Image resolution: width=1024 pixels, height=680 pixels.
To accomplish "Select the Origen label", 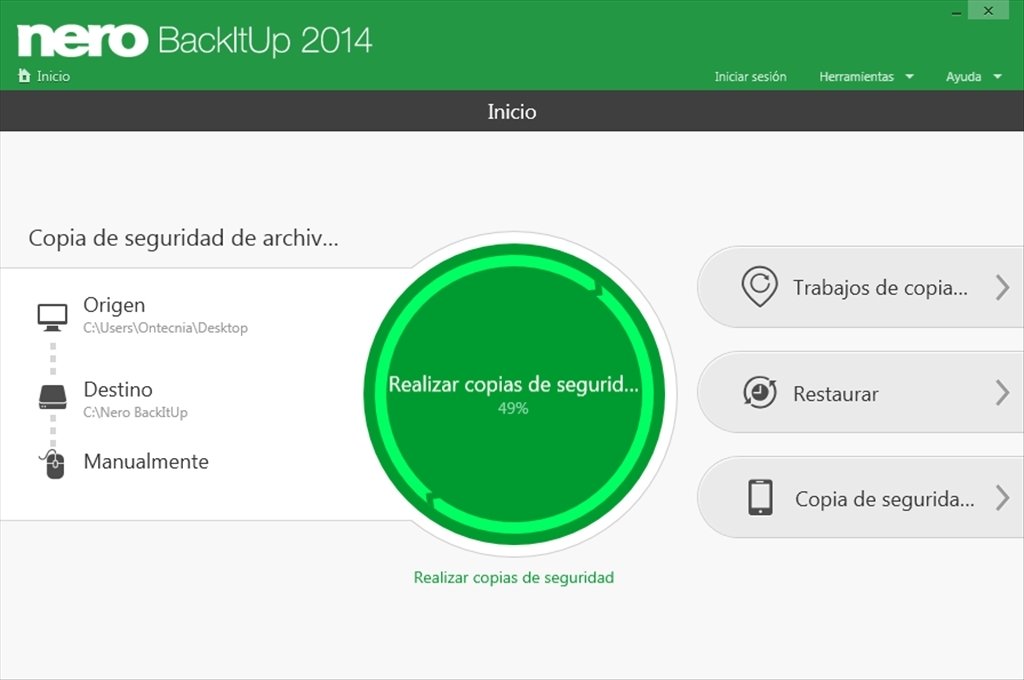I will pyautogui.click(x=114, y=305).
